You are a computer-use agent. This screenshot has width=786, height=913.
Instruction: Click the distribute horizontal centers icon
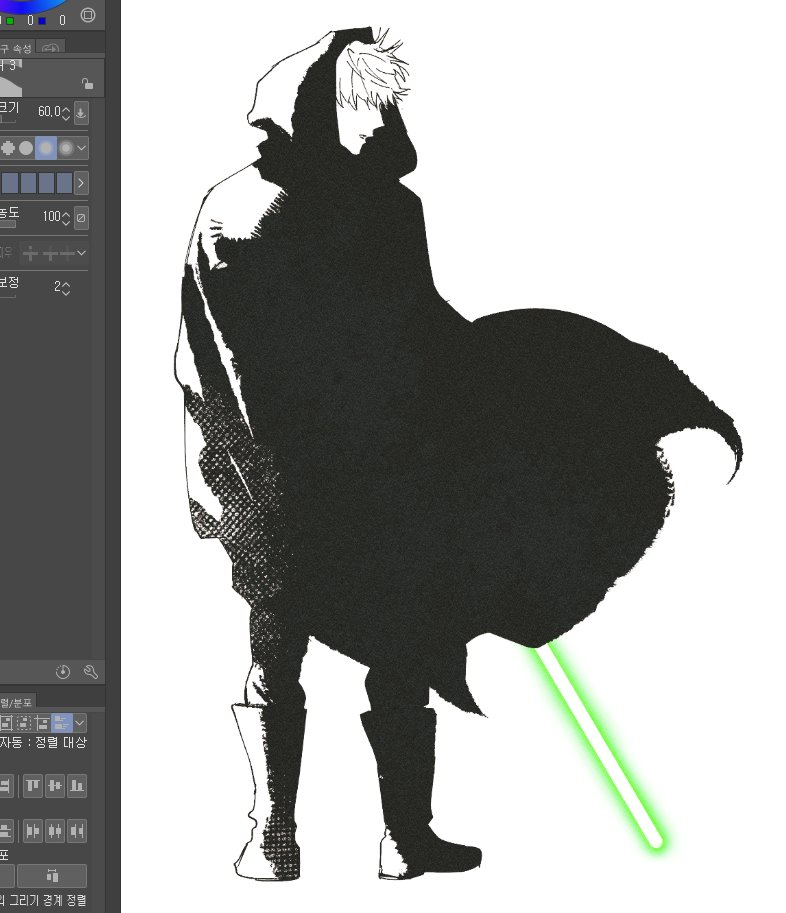click(x=55, y=831)
